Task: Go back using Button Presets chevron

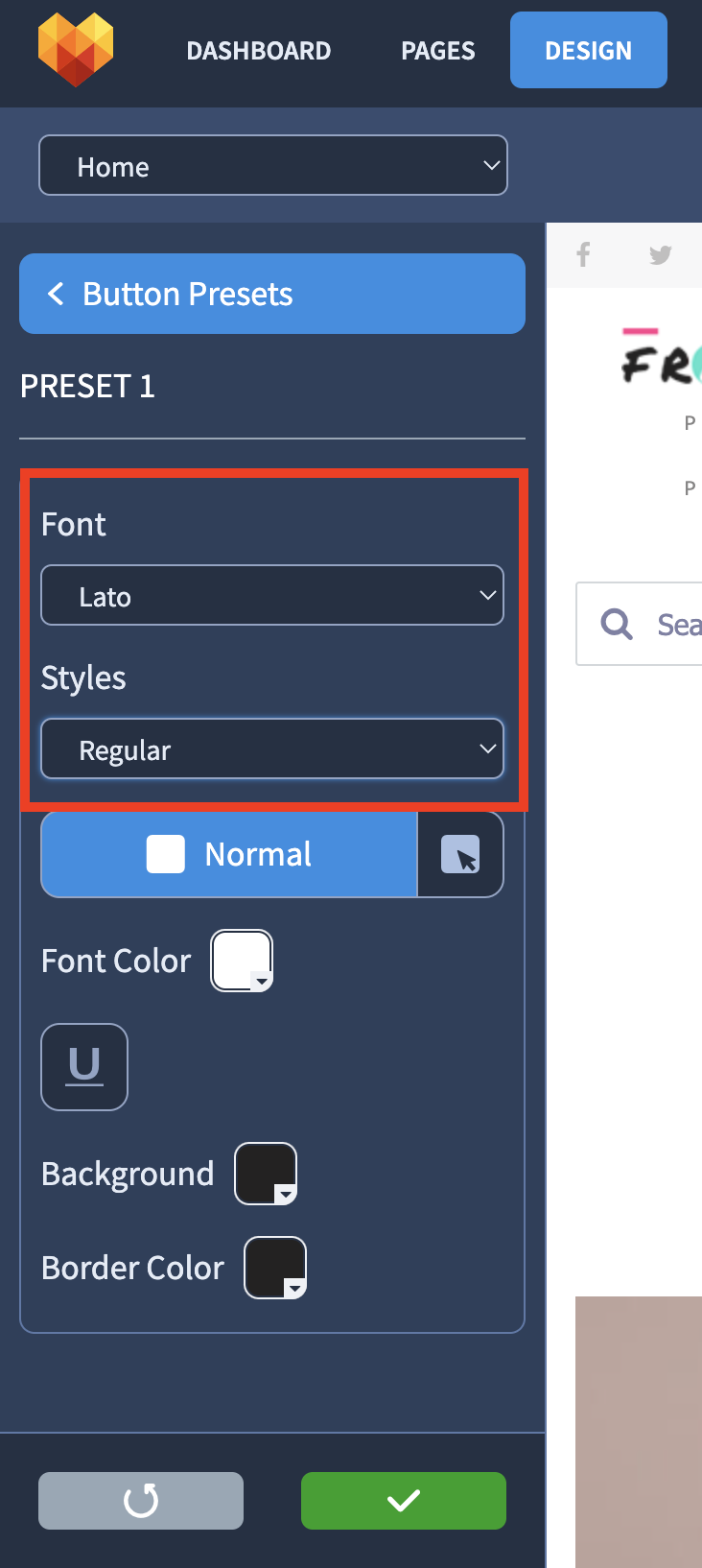Action: [56, 294]
